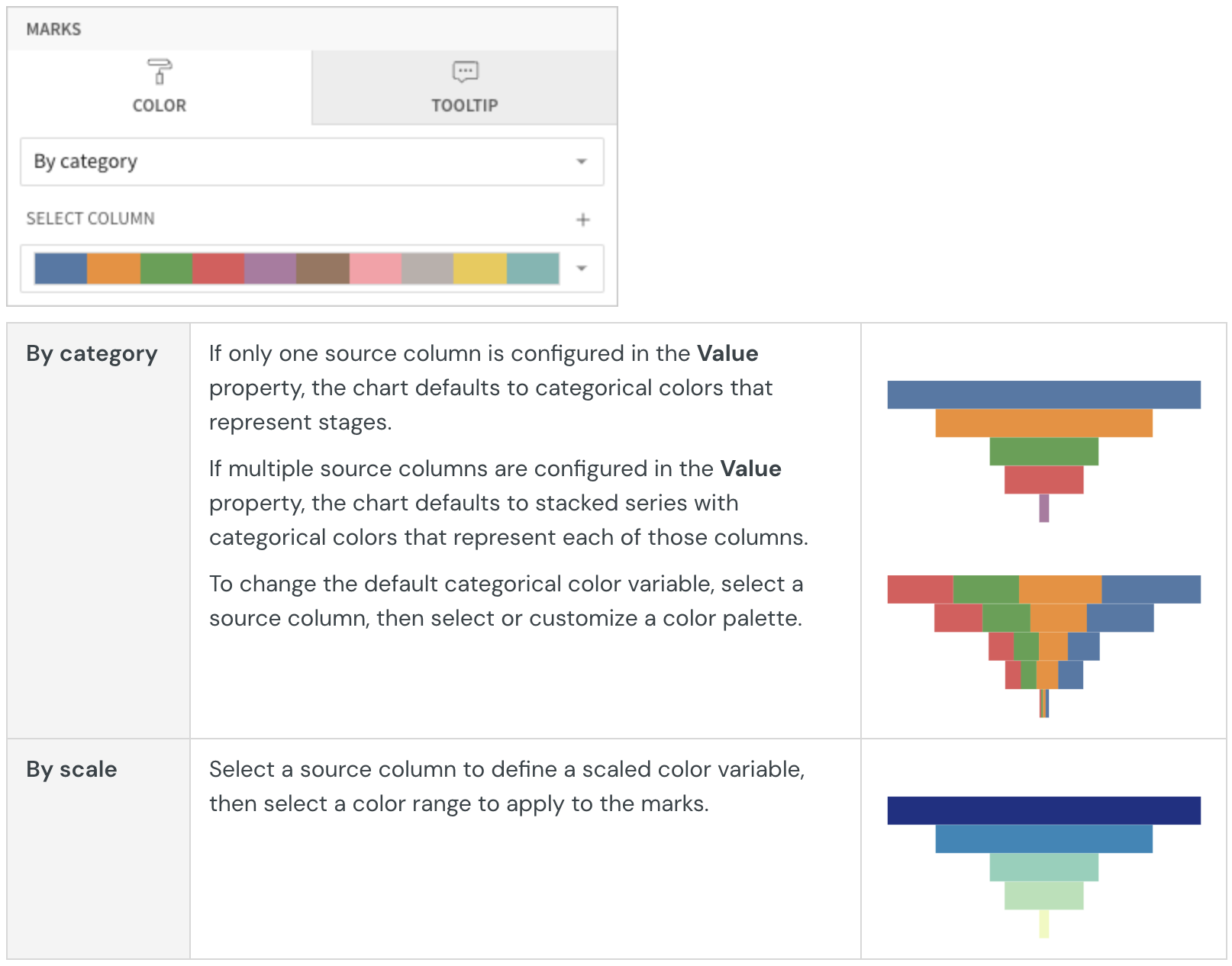Open the By category dropdown

pos(311,162)
